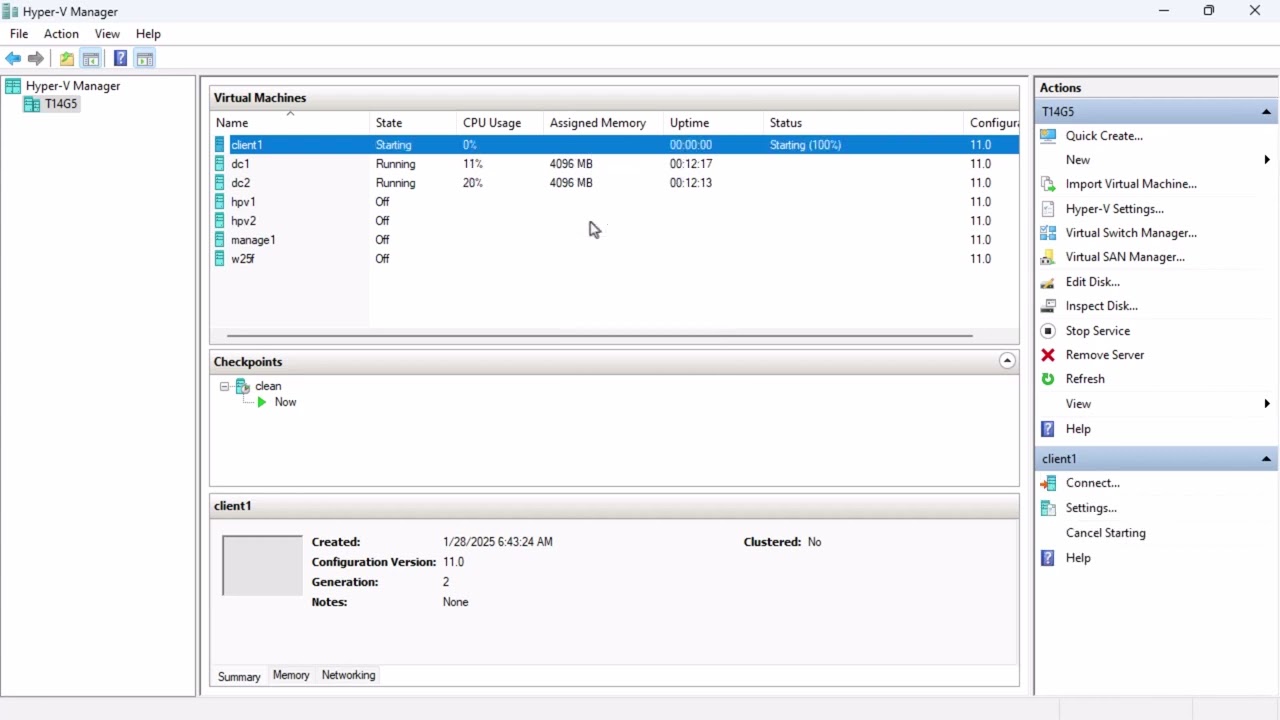
Task: Open the File menu
Action: [19, 34]
